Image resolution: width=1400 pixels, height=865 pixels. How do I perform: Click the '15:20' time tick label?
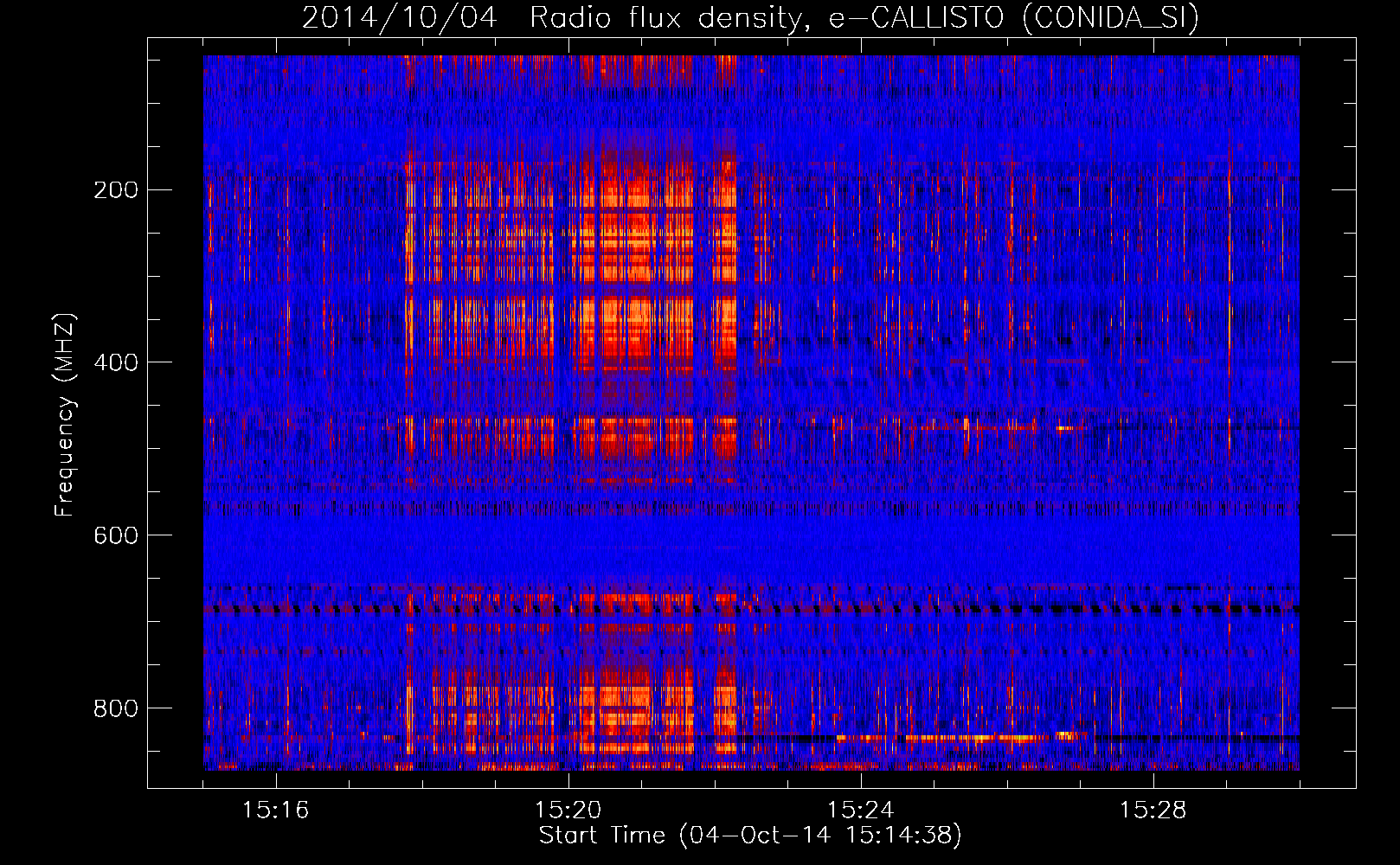pyautogui.click(x=568, y=810)
